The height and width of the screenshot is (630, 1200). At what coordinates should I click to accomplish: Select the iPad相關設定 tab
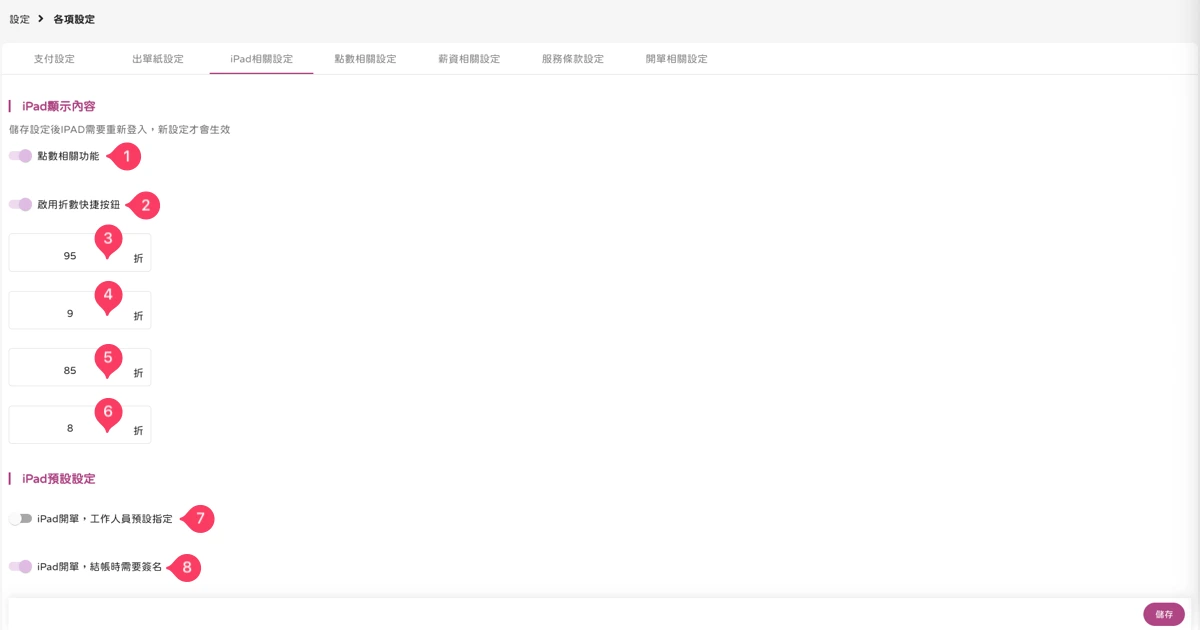261,59
